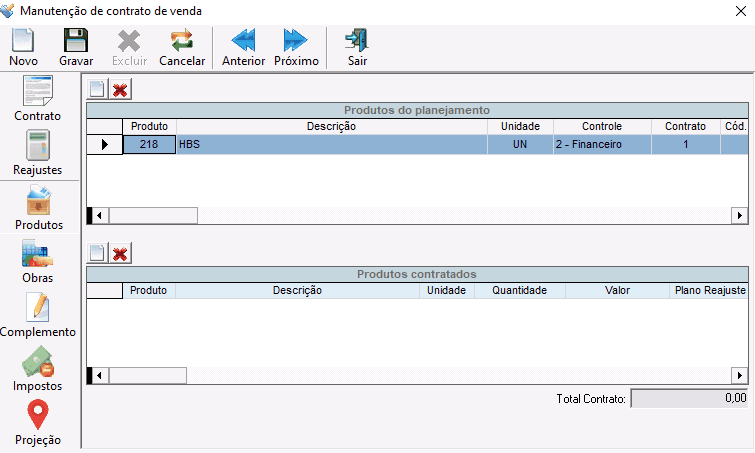
Task: Save with the Gravar floppy icon
Action: pos(76,40)
